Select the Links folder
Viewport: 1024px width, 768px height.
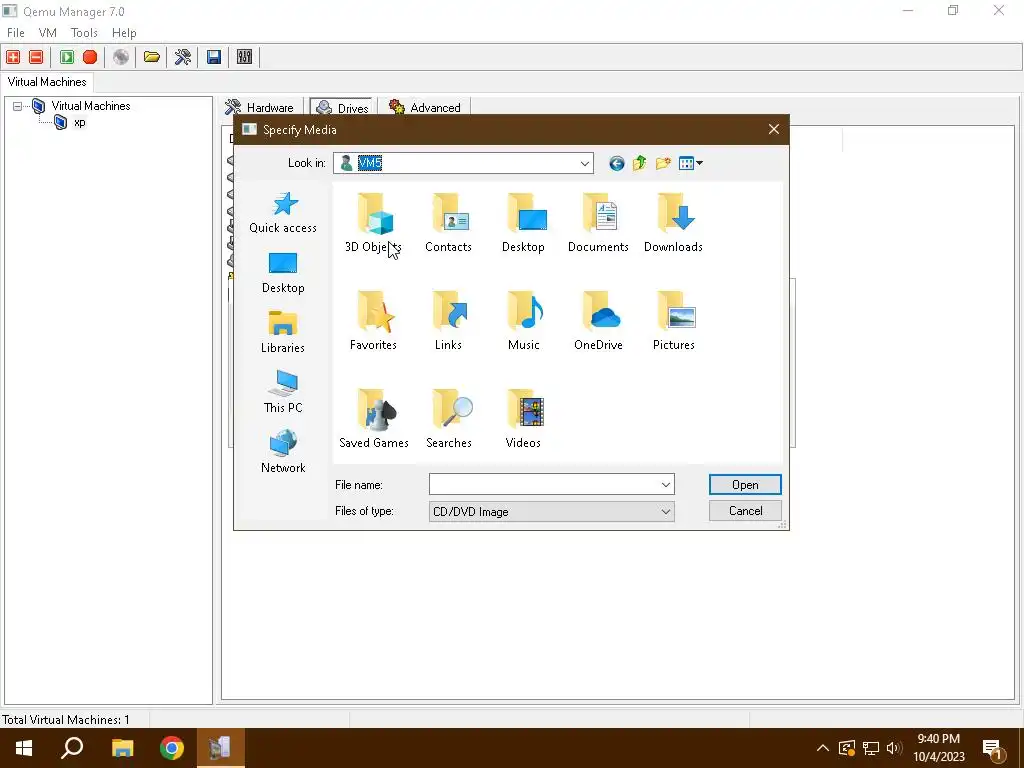448,321
